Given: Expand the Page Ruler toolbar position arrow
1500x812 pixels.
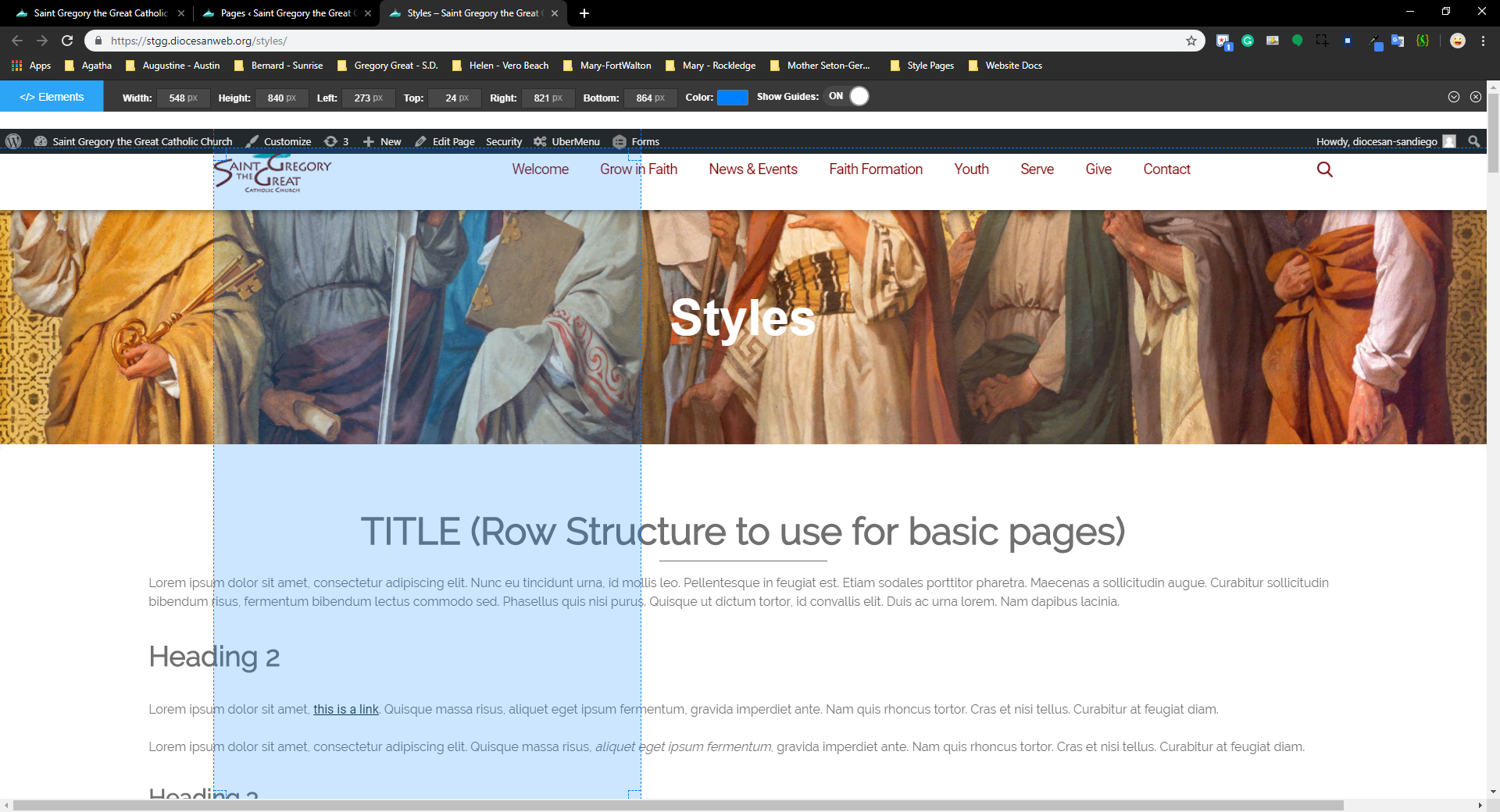Looking at the screenshot, I should pos(1454,97).
